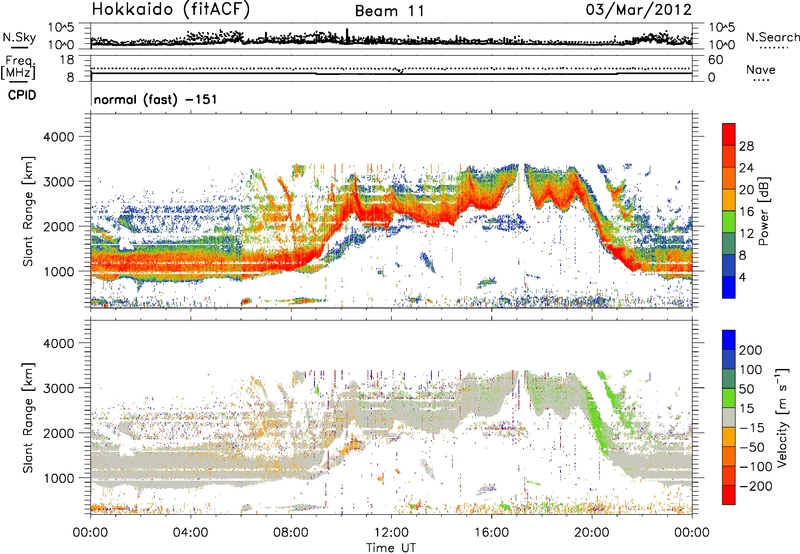Click the date '03/Mar/2012'
Image resolution: width=800 pixels, height=554 pixels.
point(639,9)
